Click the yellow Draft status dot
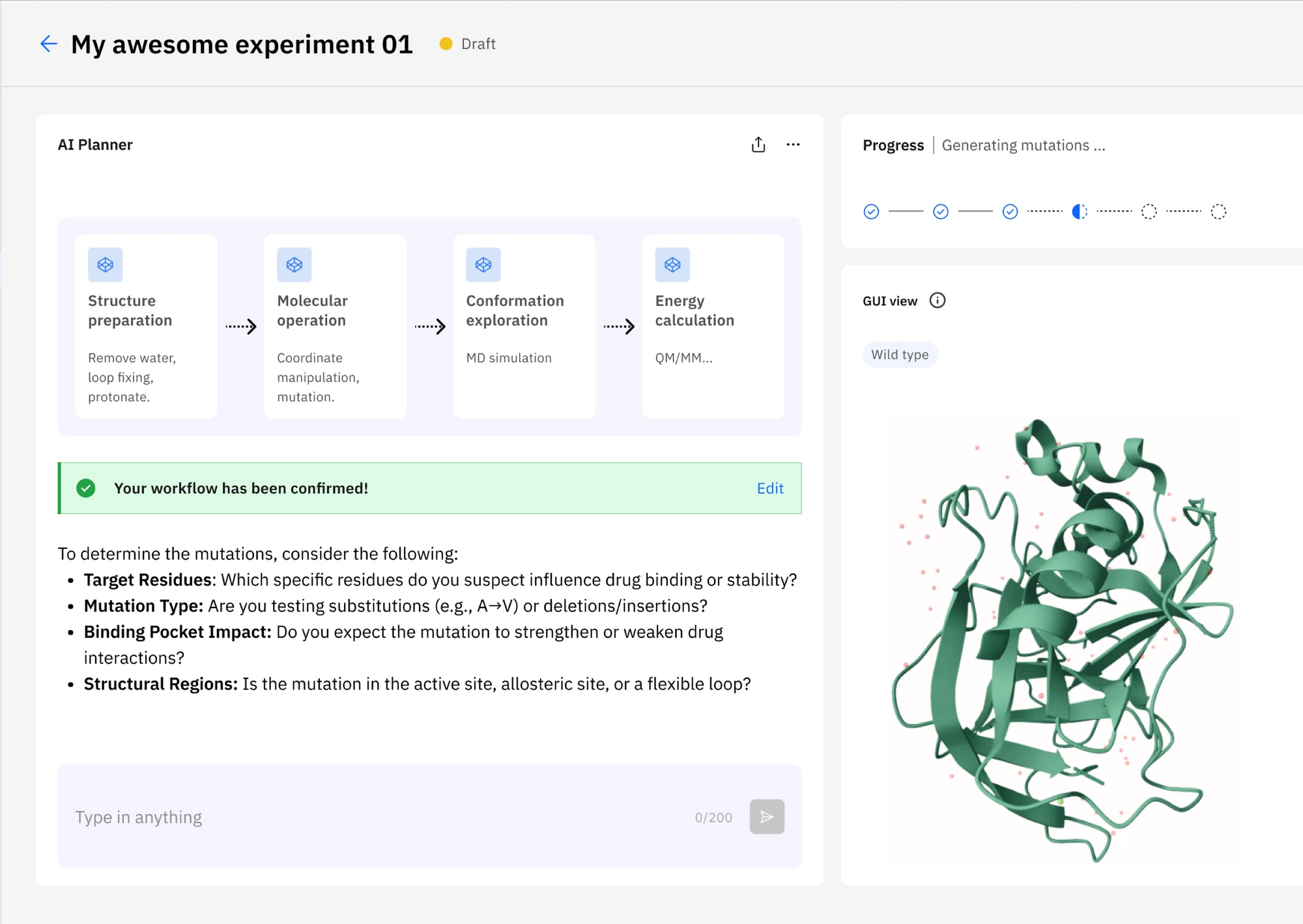Screen dimensions: 1303x924 (446, 44)
